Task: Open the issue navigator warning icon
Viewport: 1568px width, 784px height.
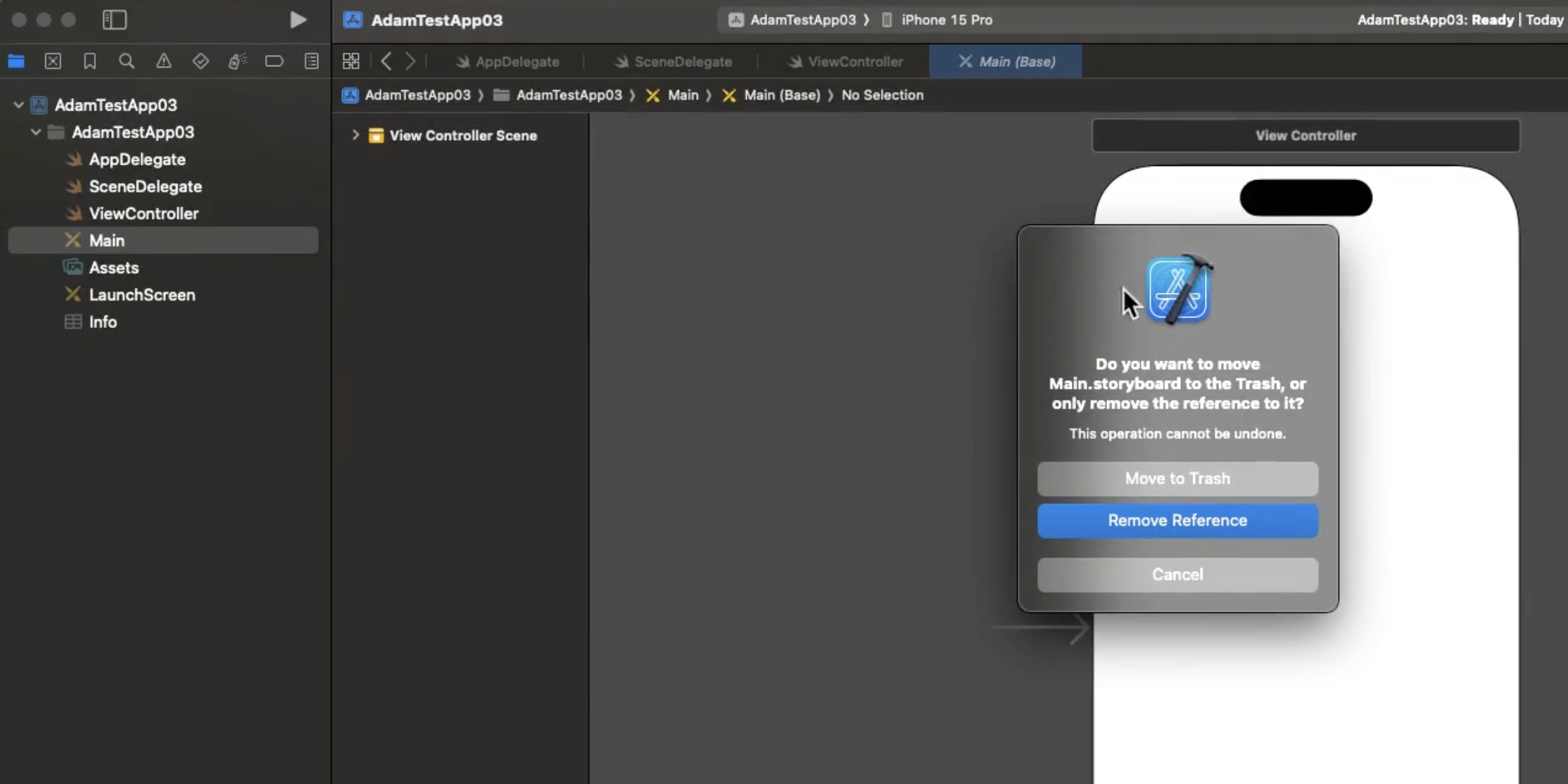Action: pos(163,61)
